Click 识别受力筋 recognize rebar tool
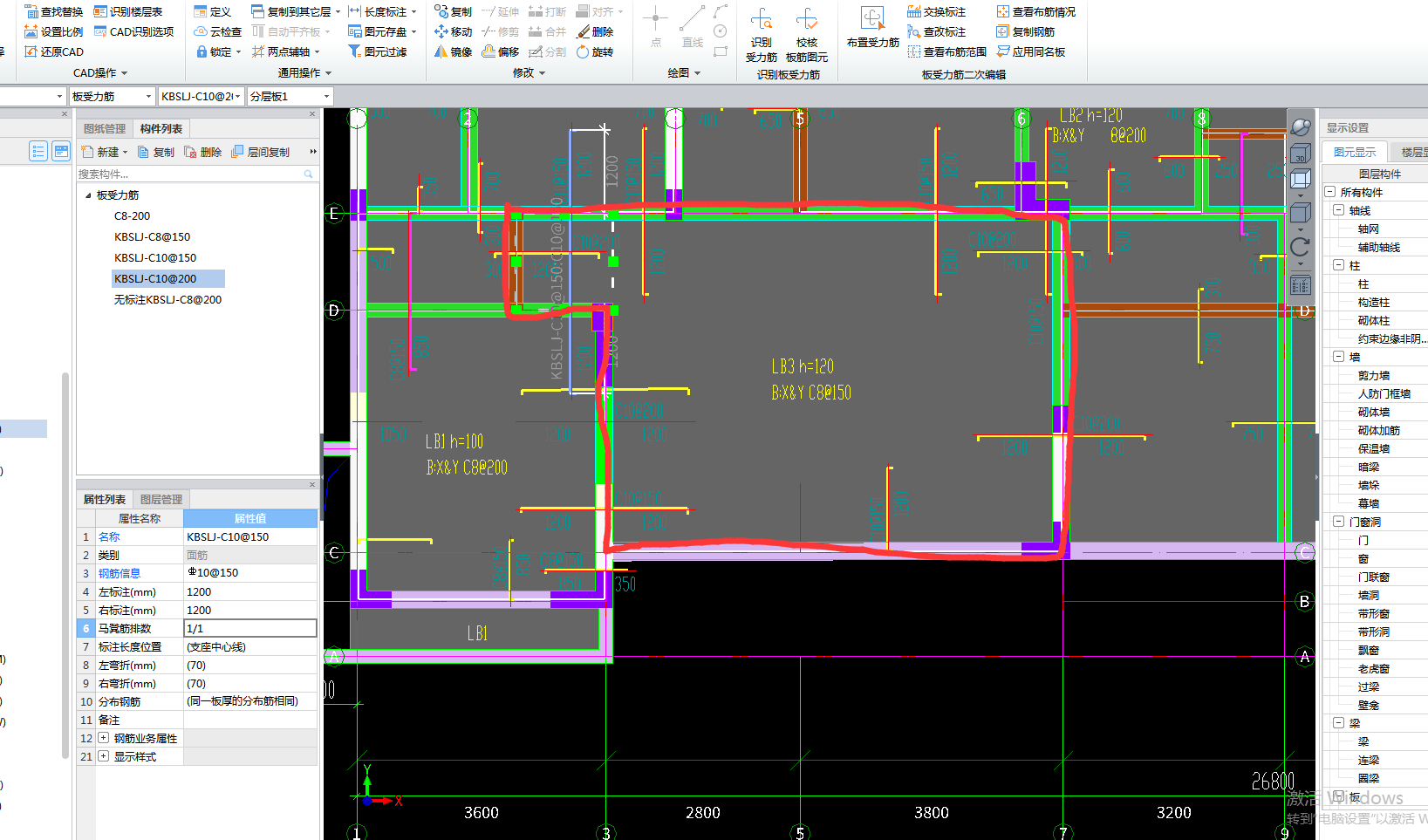Viewport: 1428px width, 840px height. pos(762,35)
